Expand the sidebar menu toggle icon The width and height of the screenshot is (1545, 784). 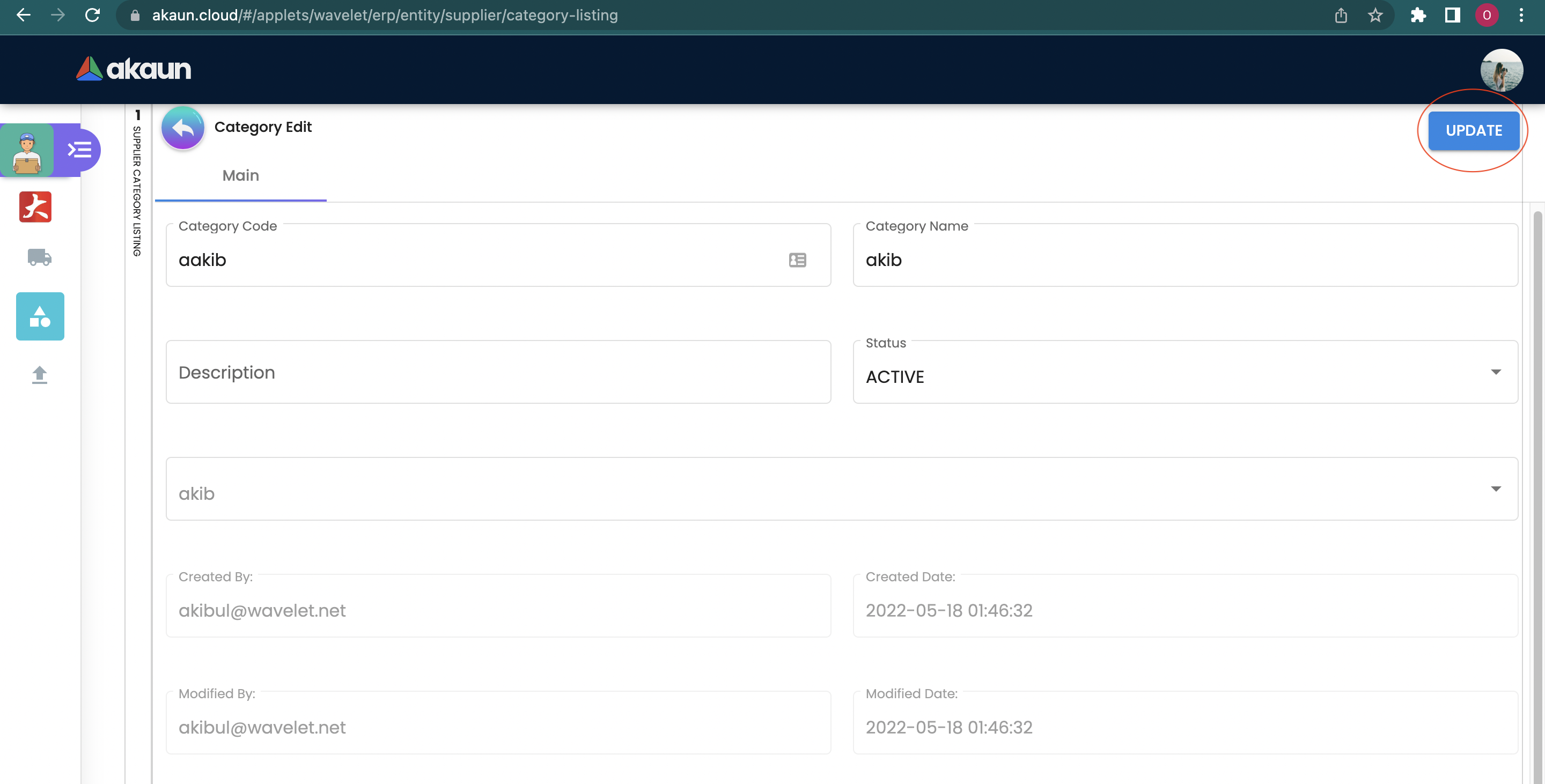79,150
